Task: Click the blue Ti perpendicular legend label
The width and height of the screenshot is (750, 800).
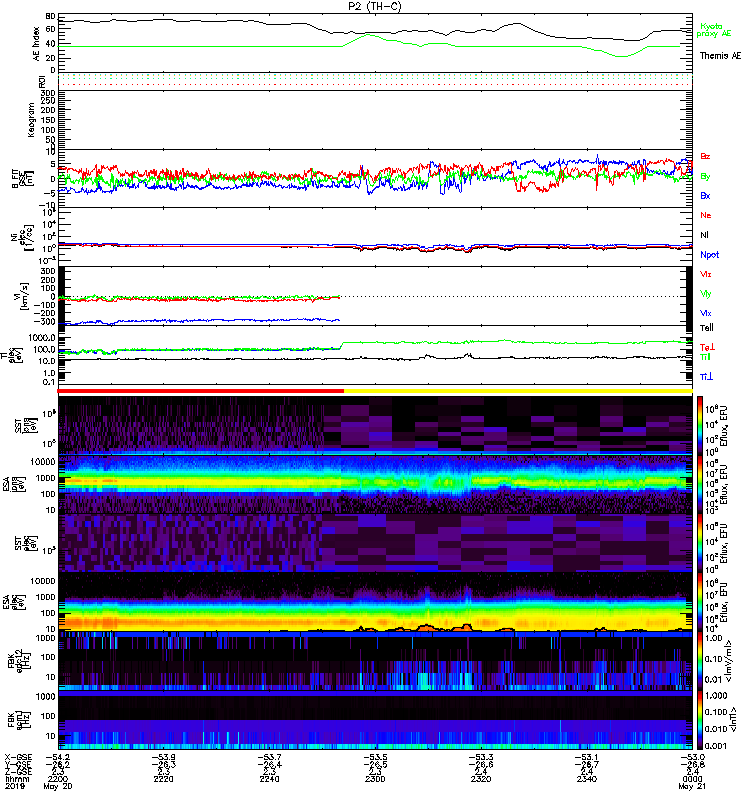Action: (x=706, y=377)
